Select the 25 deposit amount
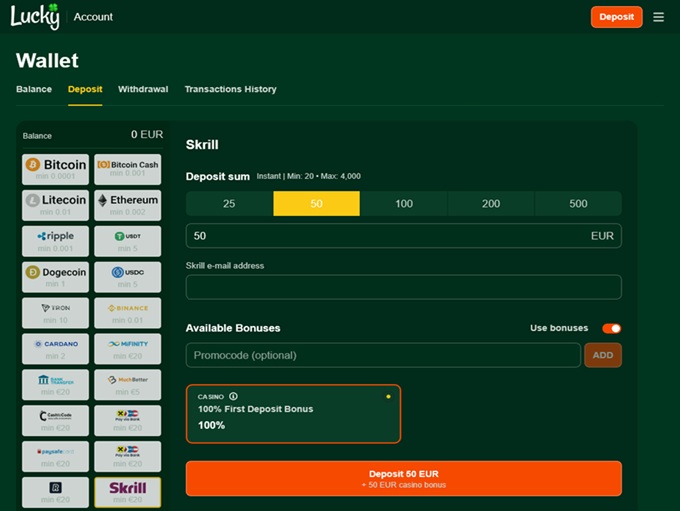 (x=229, y=204)
